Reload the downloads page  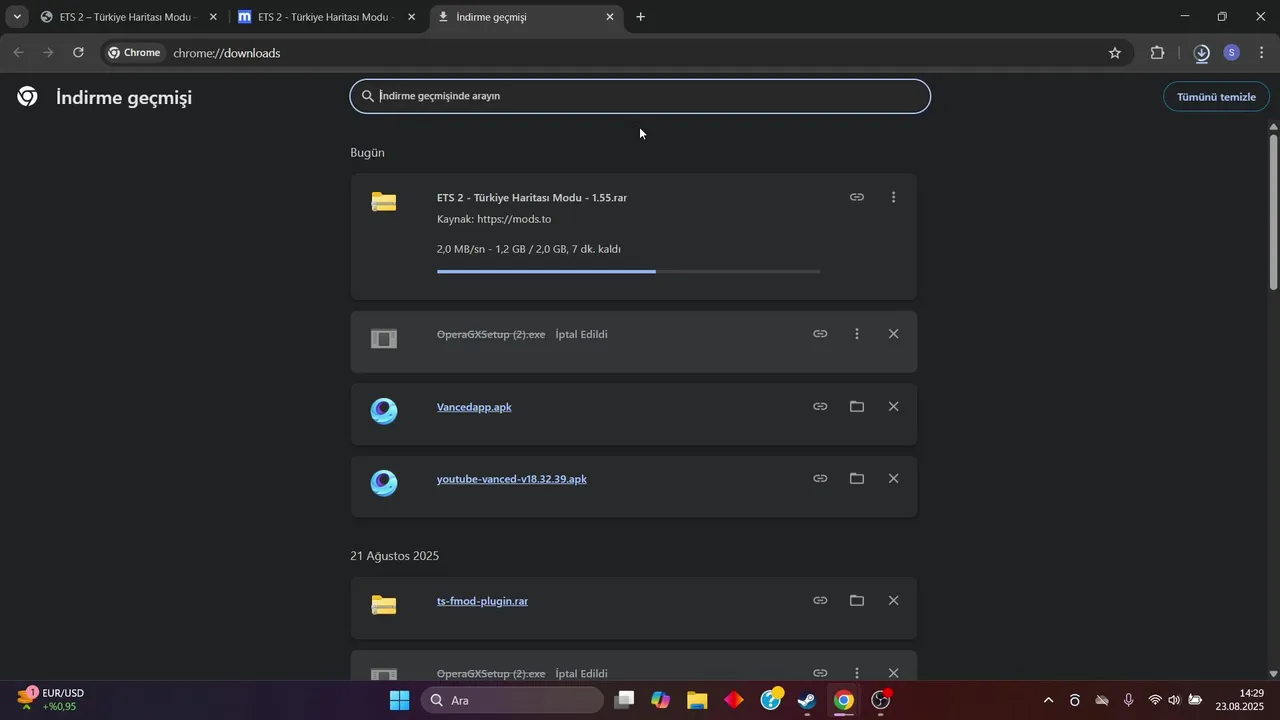[x=78, y=53]
